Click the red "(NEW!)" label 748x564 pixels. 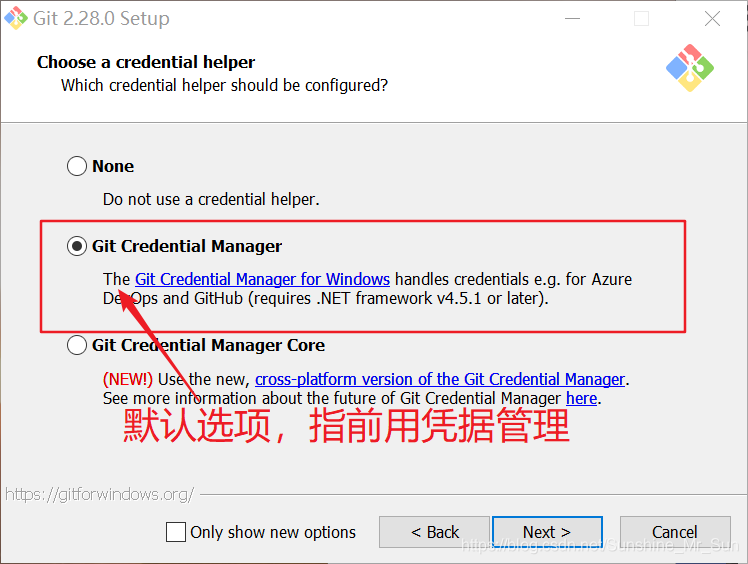coord(128,379)
